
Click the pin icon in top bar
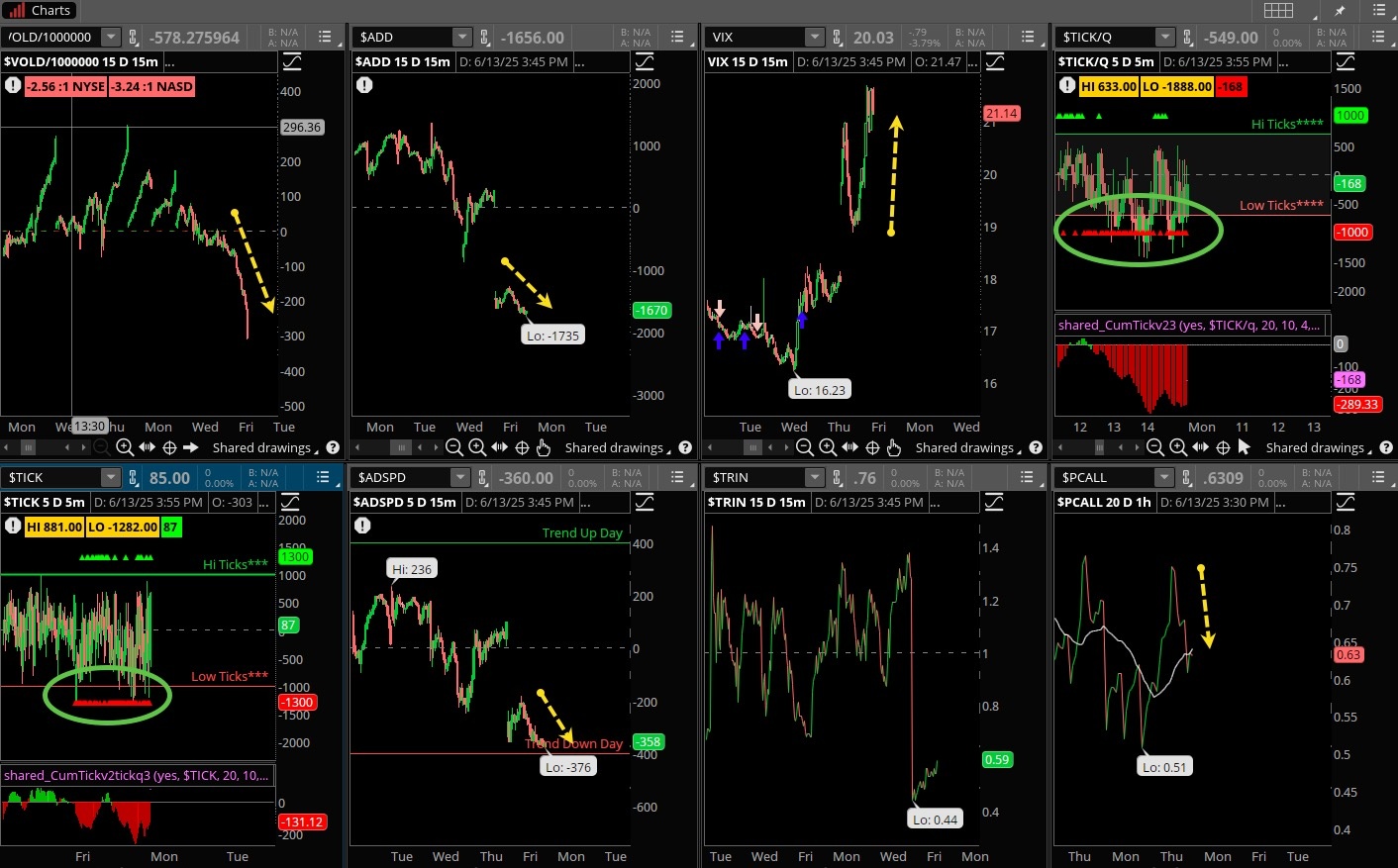[x=1341, y=11]
